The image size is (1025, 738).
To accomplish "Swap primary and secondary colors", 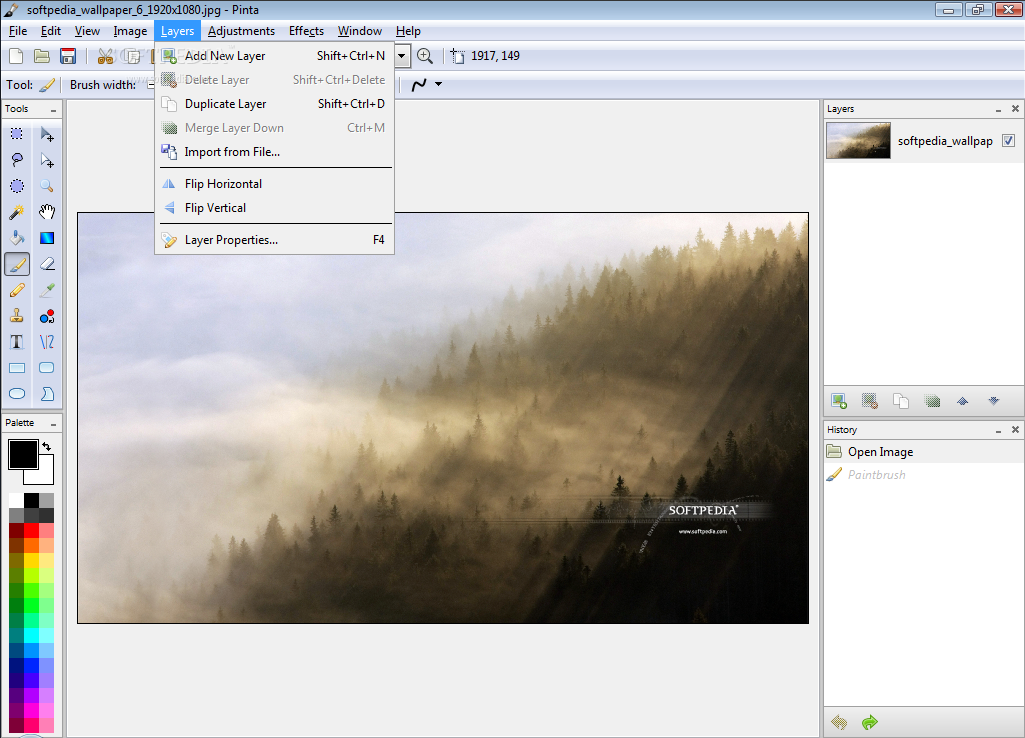I will point(47,447).
